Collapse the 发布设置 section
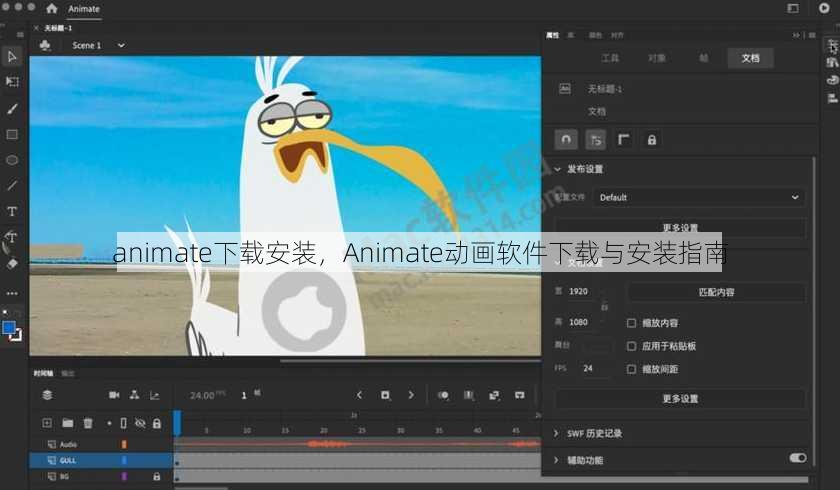This screenshot has height=490, width=840. click(x=557, y=169)
